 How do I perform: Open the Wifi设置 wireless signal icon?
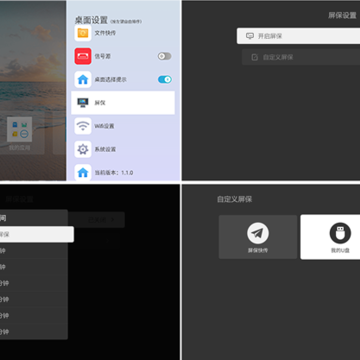(83, 126)
